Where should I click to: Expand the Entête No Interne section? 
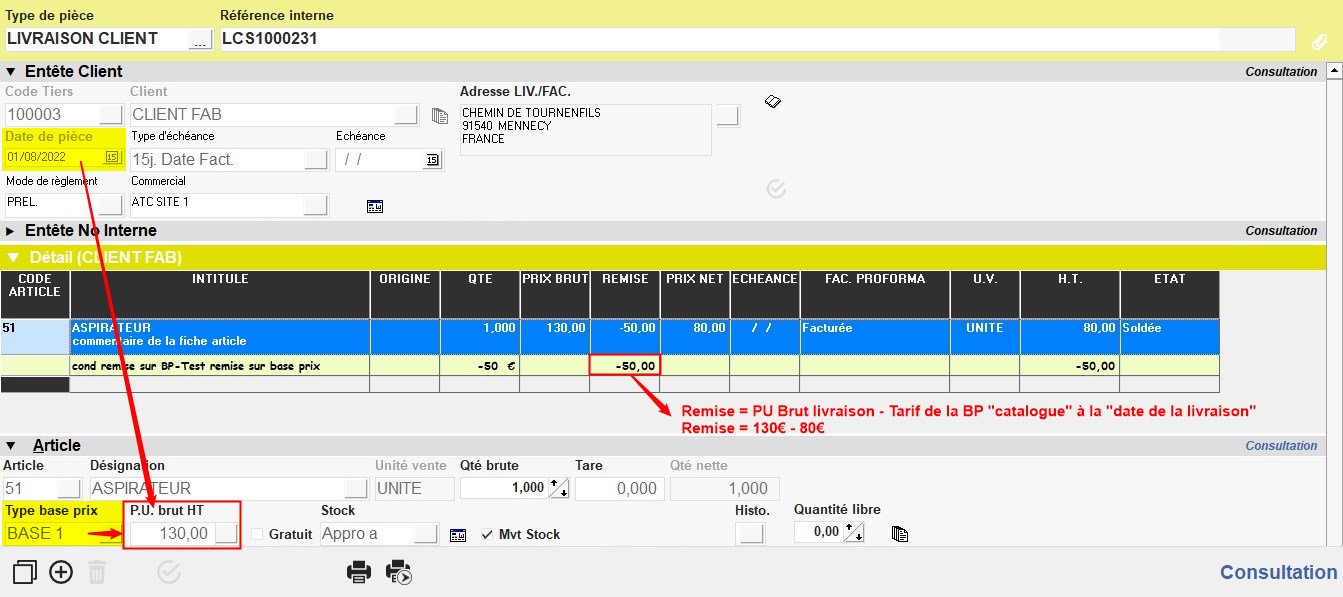tap(11, 231)
